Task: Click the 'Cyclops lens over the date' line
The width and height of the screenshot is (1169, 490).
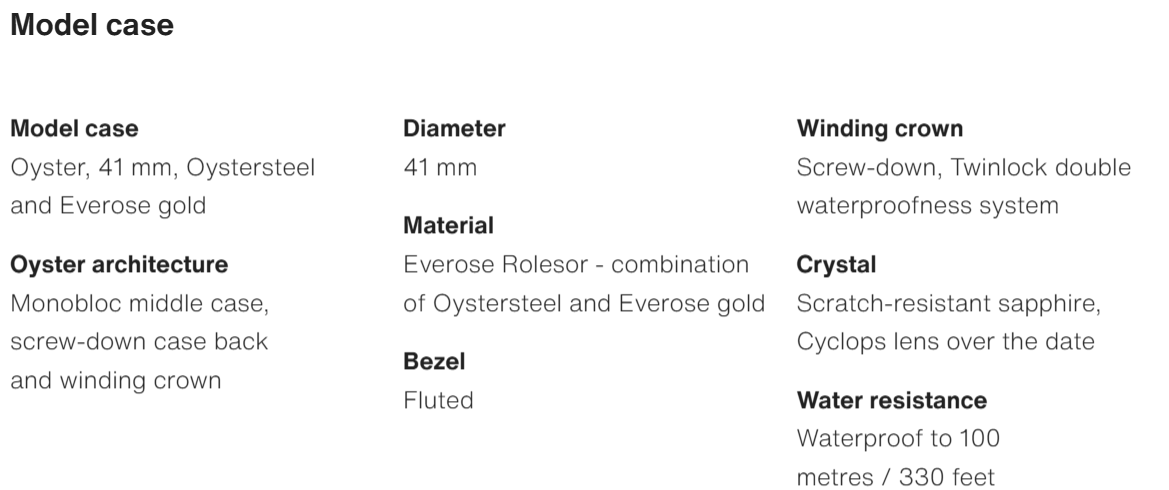Action: tap(945, 341)
